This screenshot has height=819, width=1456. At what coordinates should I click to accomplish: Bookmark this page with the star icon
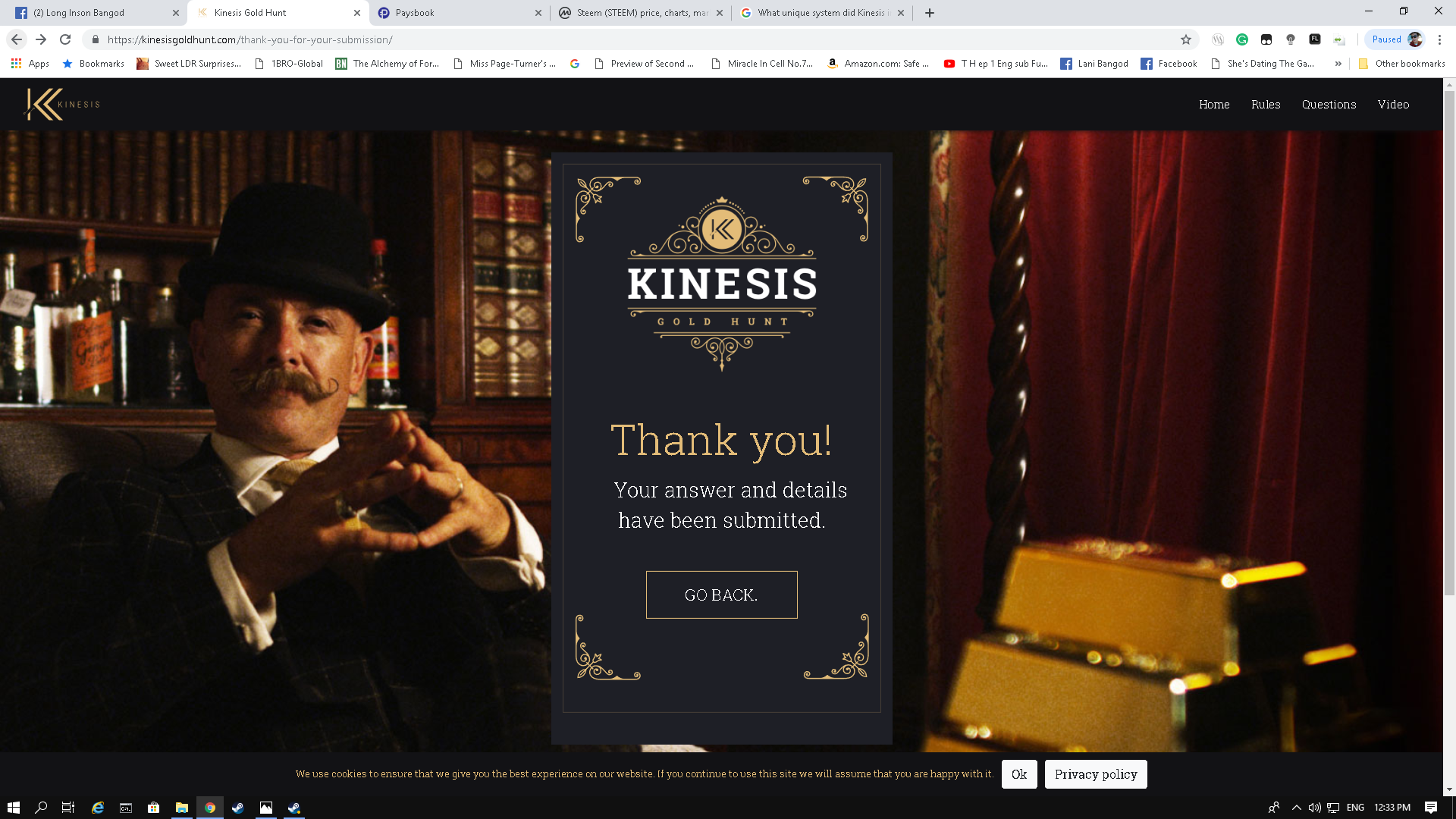(x=1186, y=39)
